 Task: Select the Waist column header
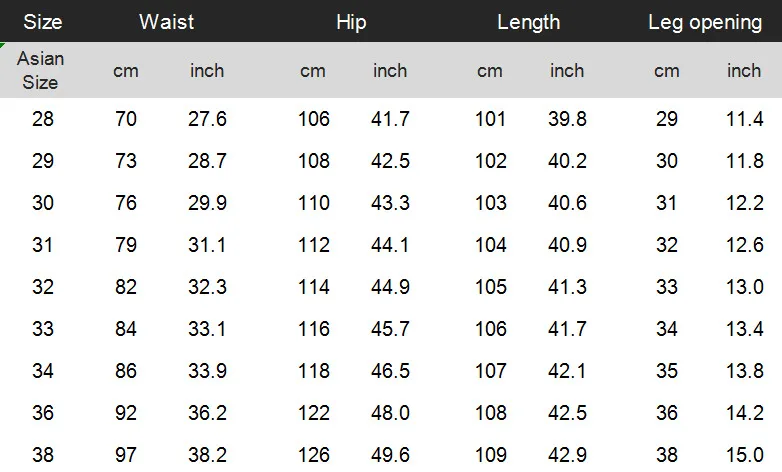pyautogui.click(x=167, y=22)
